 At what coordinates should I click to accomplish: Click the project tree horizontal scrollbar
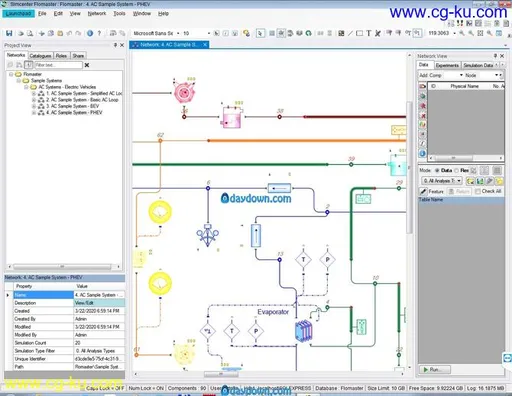62,267
